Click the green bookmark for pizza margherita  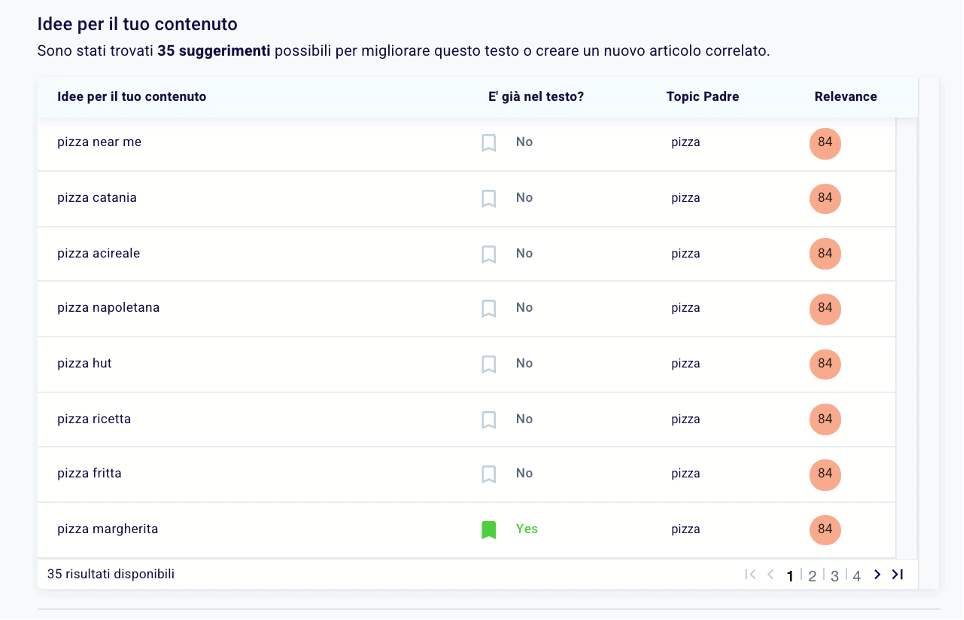pos(489,530)
